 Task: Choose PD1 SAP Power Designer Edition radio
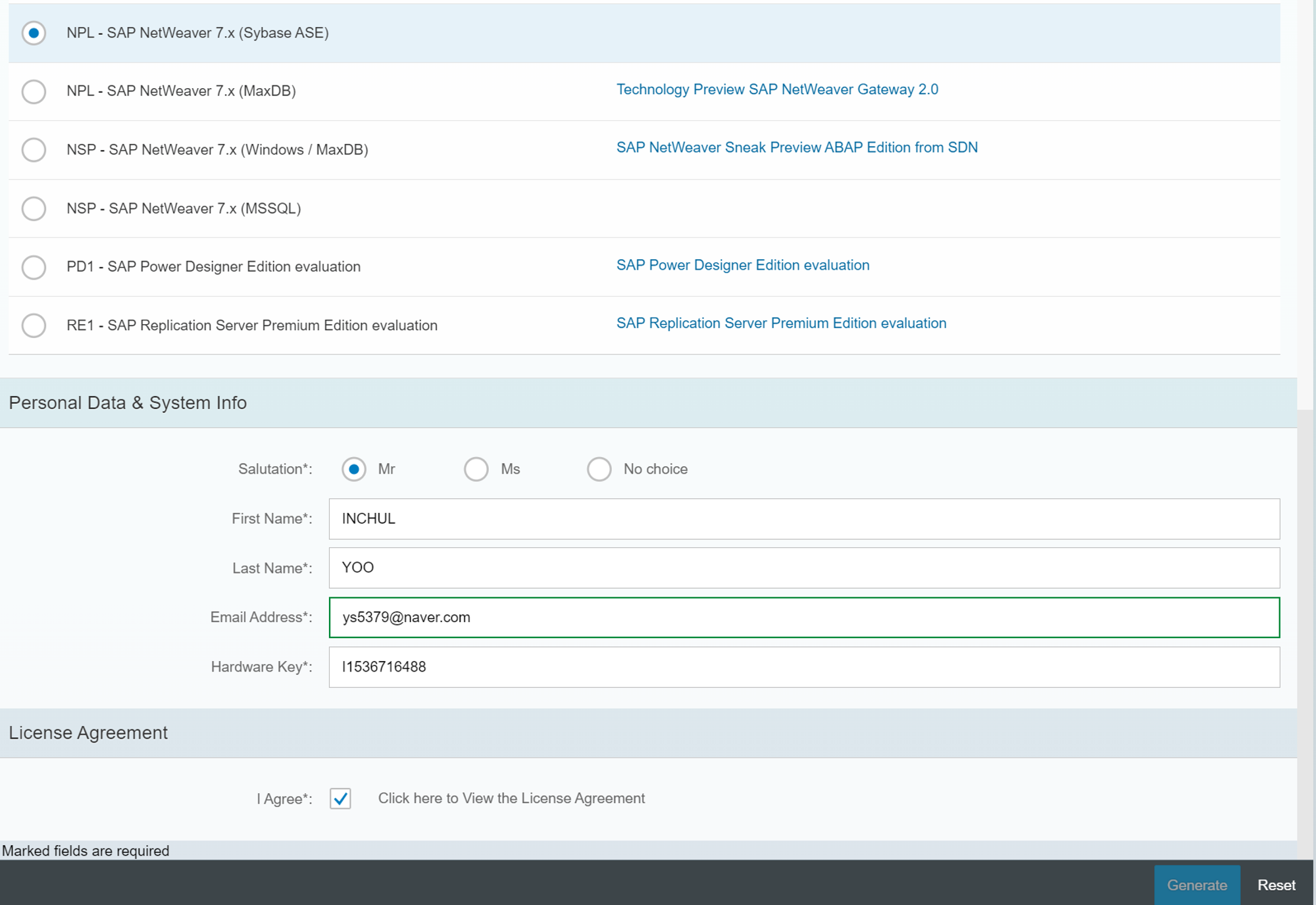click(34, 267)
